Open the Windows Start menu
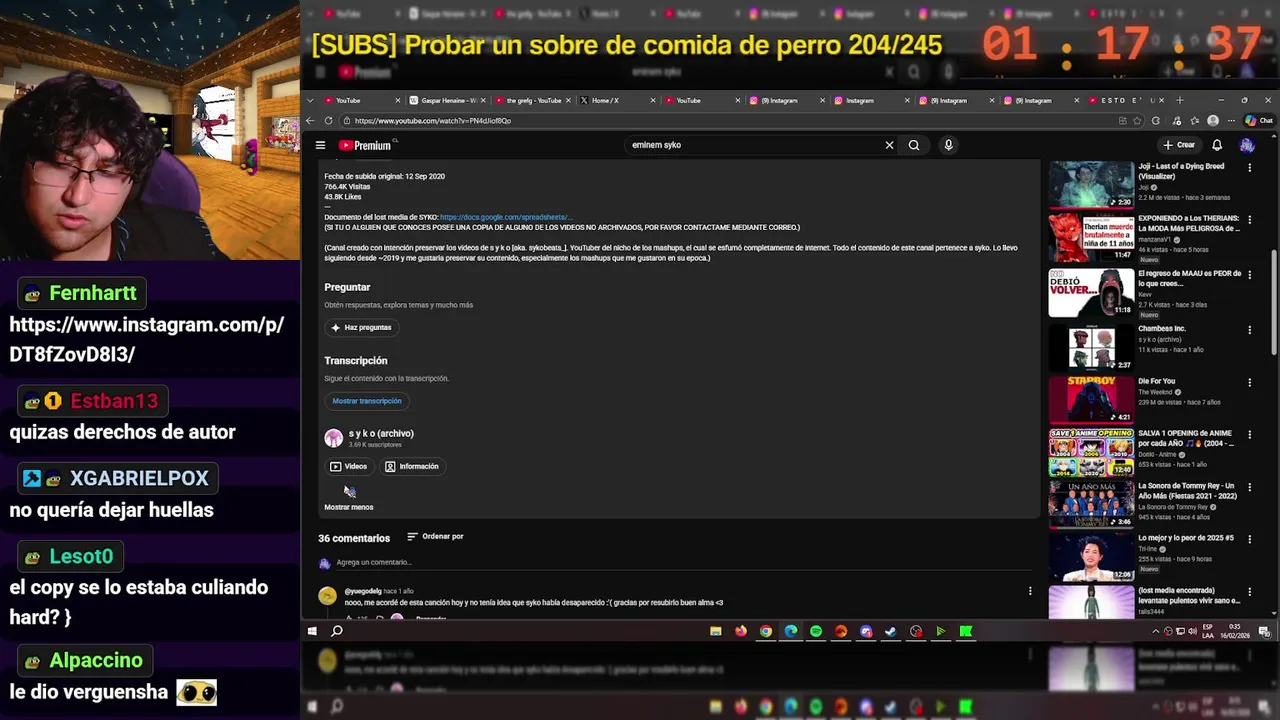Viewport: 1280px width, 720px height. click(x=312, y=631)
